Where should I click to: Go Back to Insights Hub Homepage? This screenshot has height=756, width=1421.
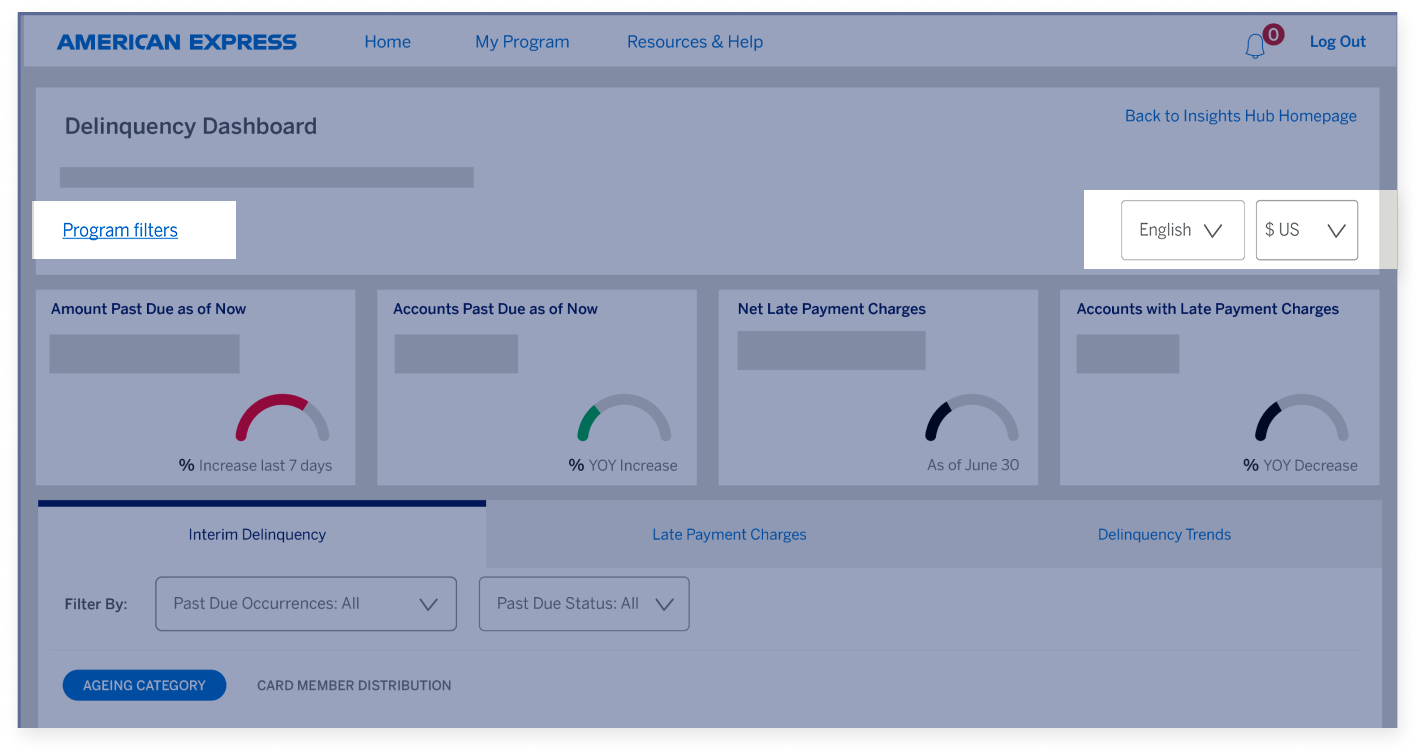coord(1240,115)
